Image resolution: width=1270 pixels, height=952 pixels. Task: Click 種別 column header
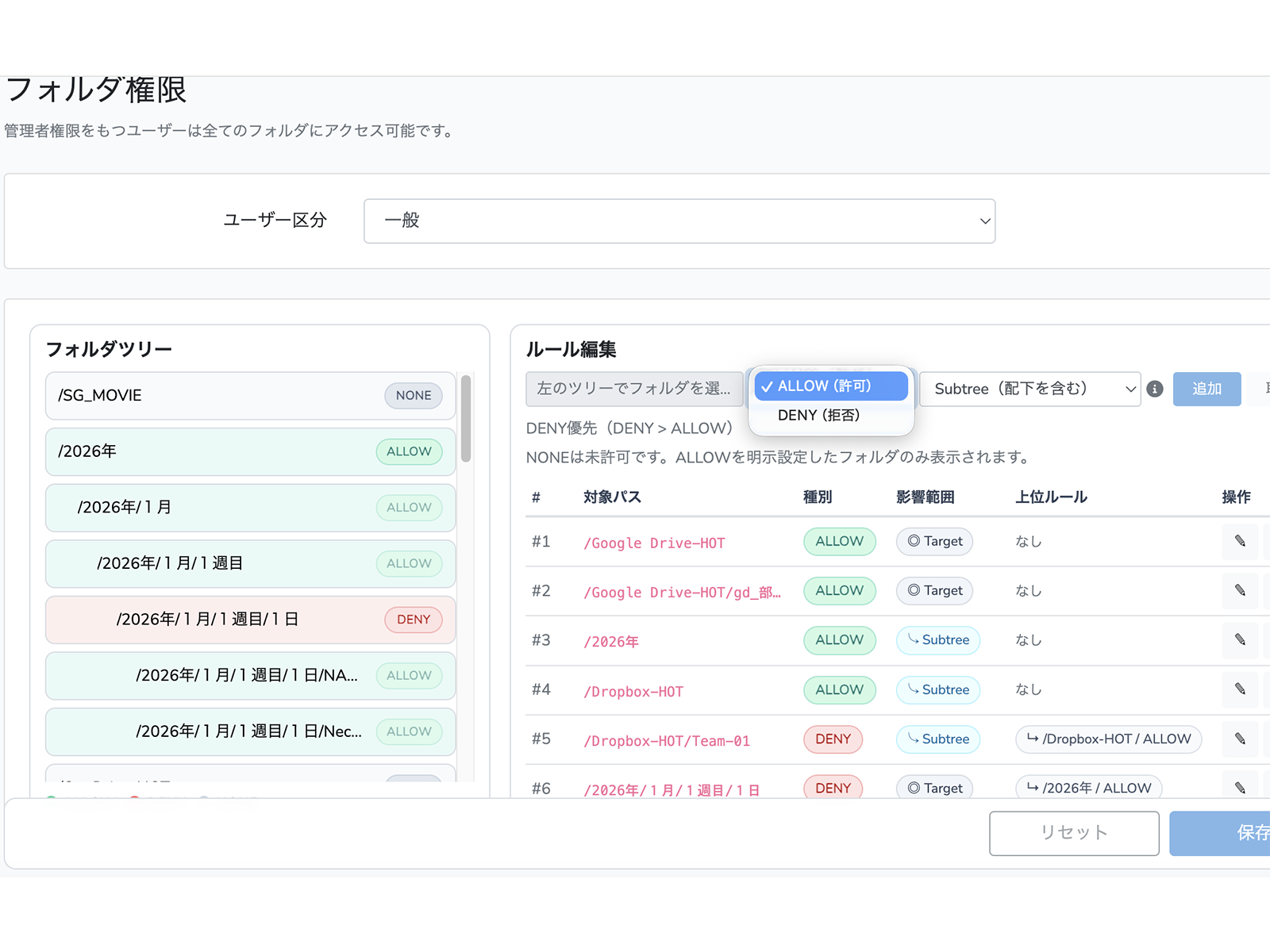(x=818, y=497)
